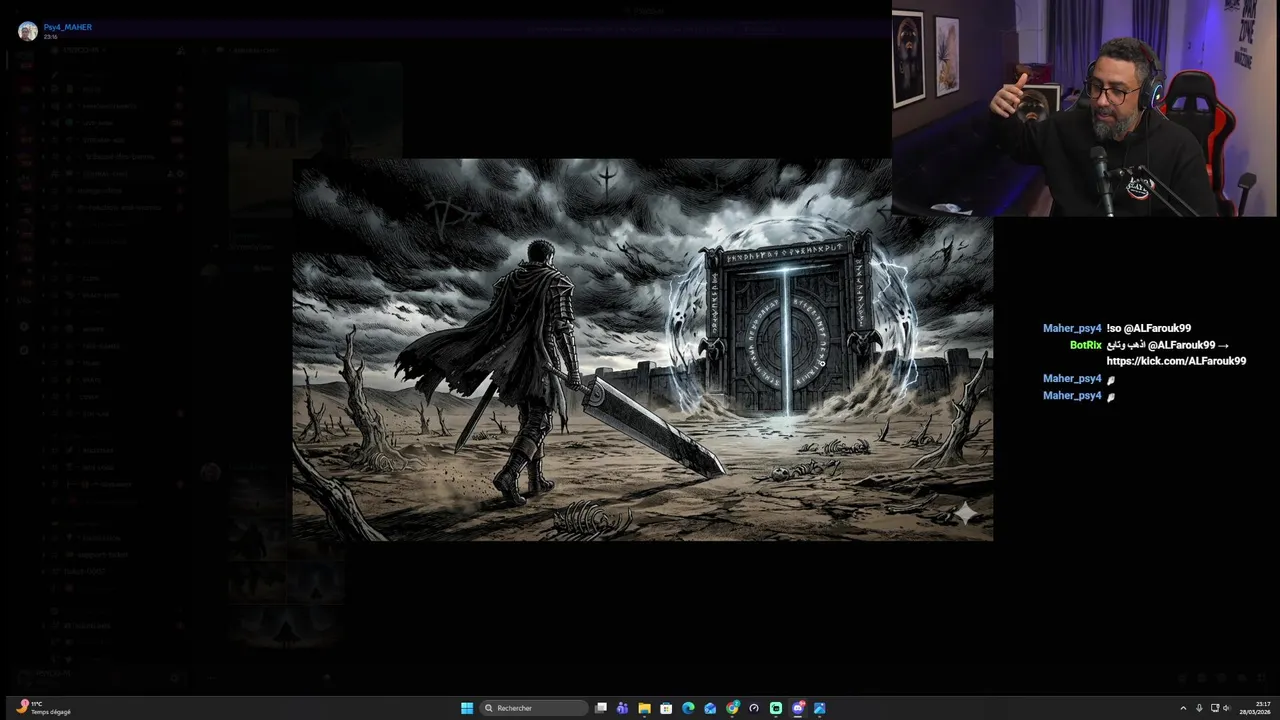Click the Psy4_MAHER streamer name
The height and width of the screenshot is (720, 1280).
(68, 27)
